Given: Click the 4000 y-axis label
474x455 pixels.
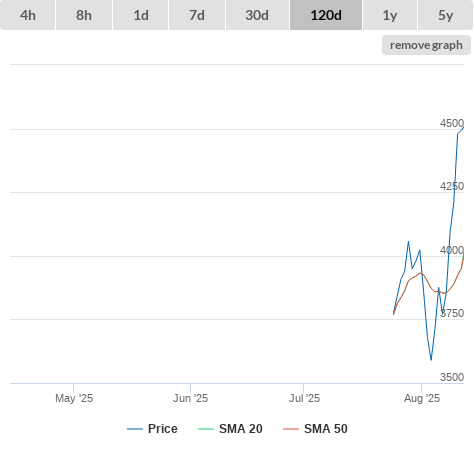Looking at the screenshot, I should [x=452, y=250].
